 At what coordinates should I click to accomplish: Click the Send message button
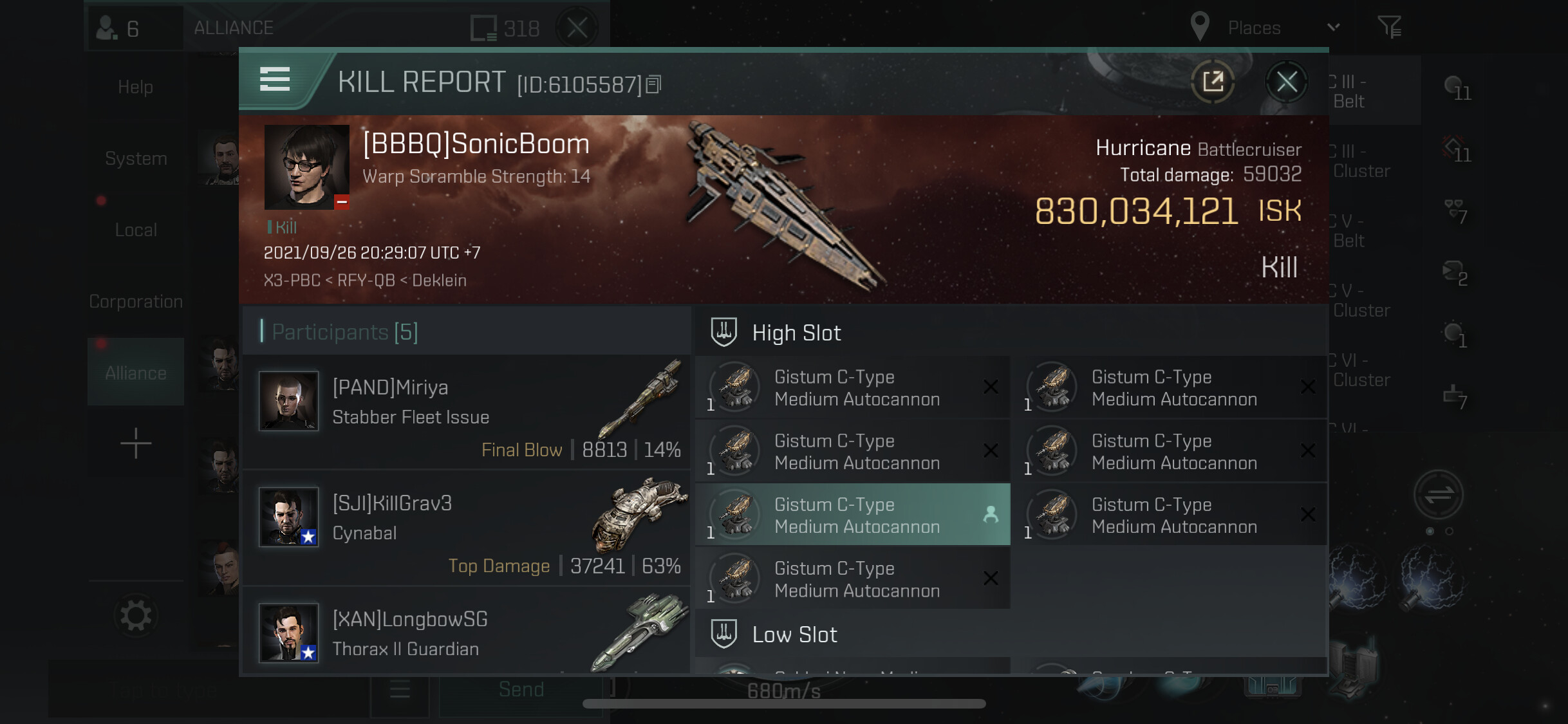click(x=521, y=690)
